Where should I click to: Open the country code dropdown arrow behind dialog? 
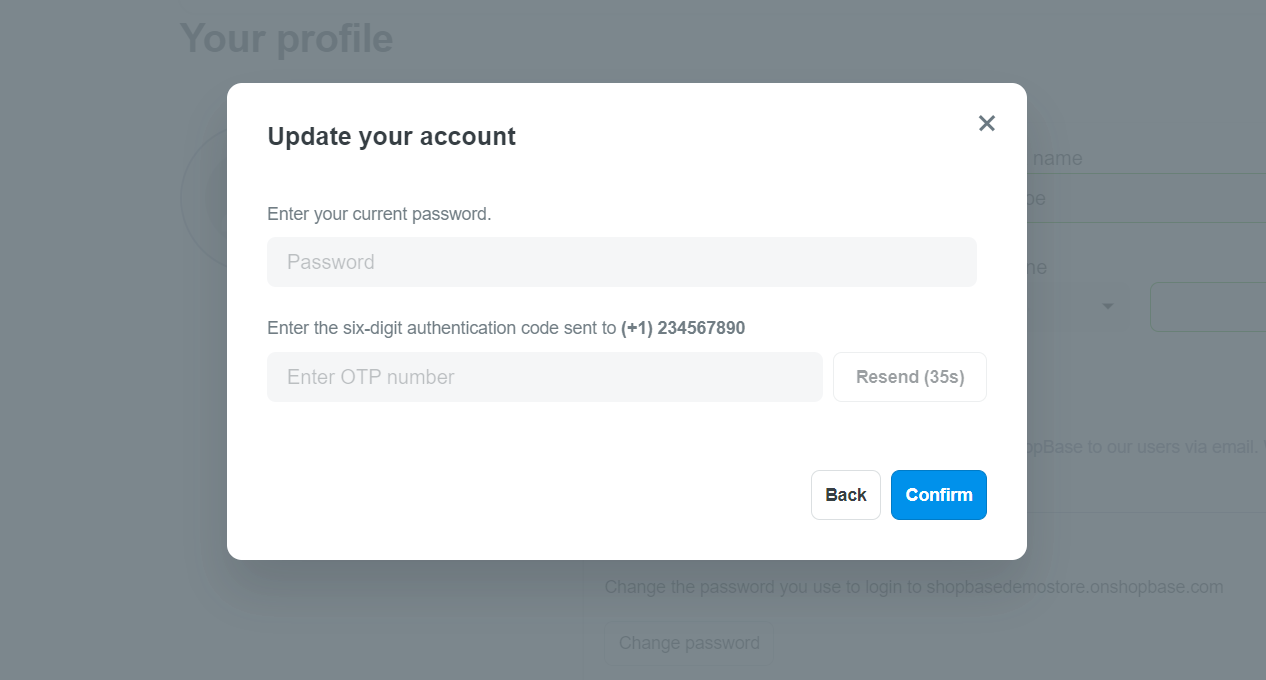[x=1108, y=306]
